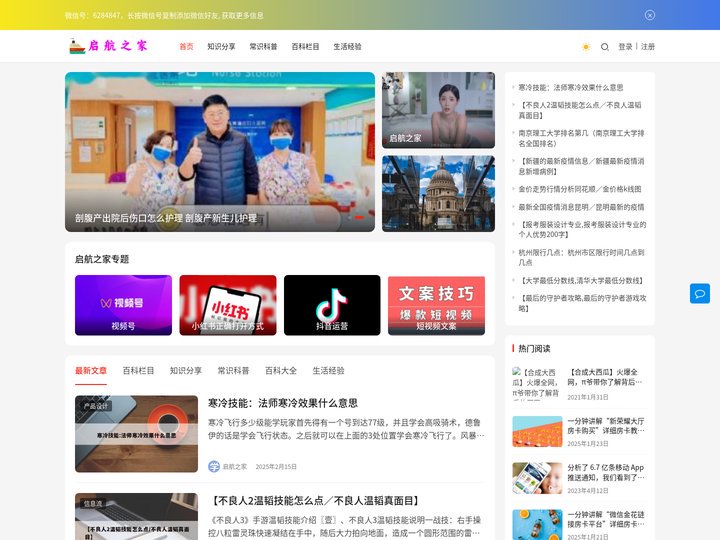The height and width of the screenshot is (540, 720).
Task: Click the 启航之家专题 section heading
Action: [102, 259]
